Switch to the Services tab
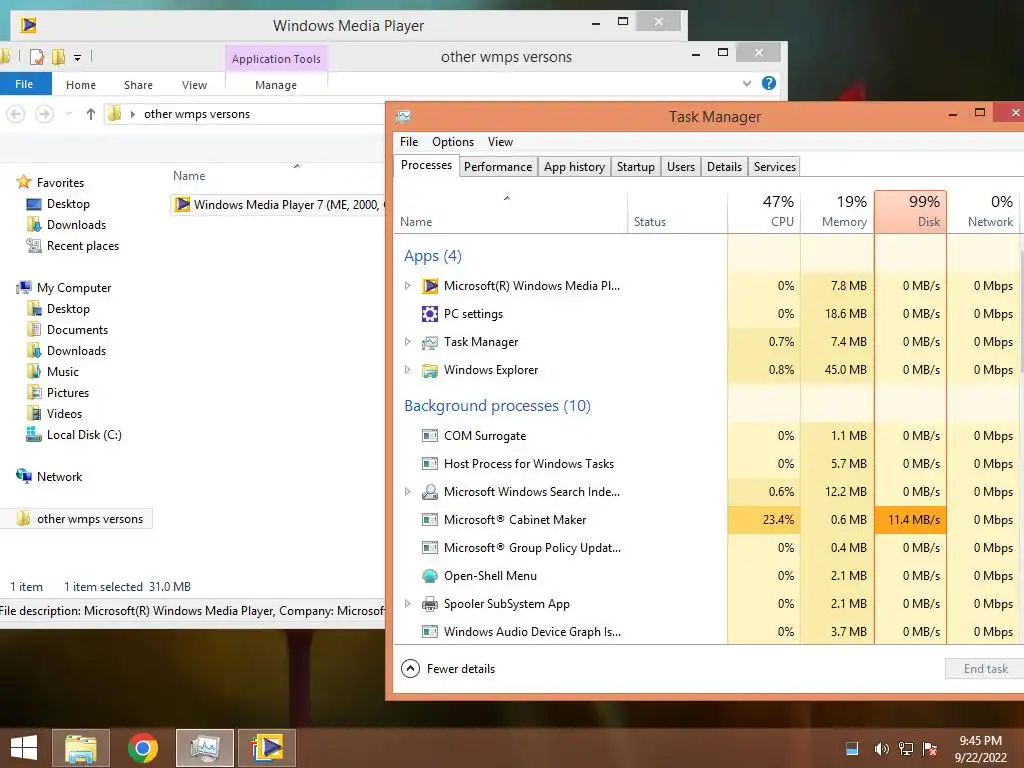This screenshot has height=768, width=1024. tap(775, 167)
